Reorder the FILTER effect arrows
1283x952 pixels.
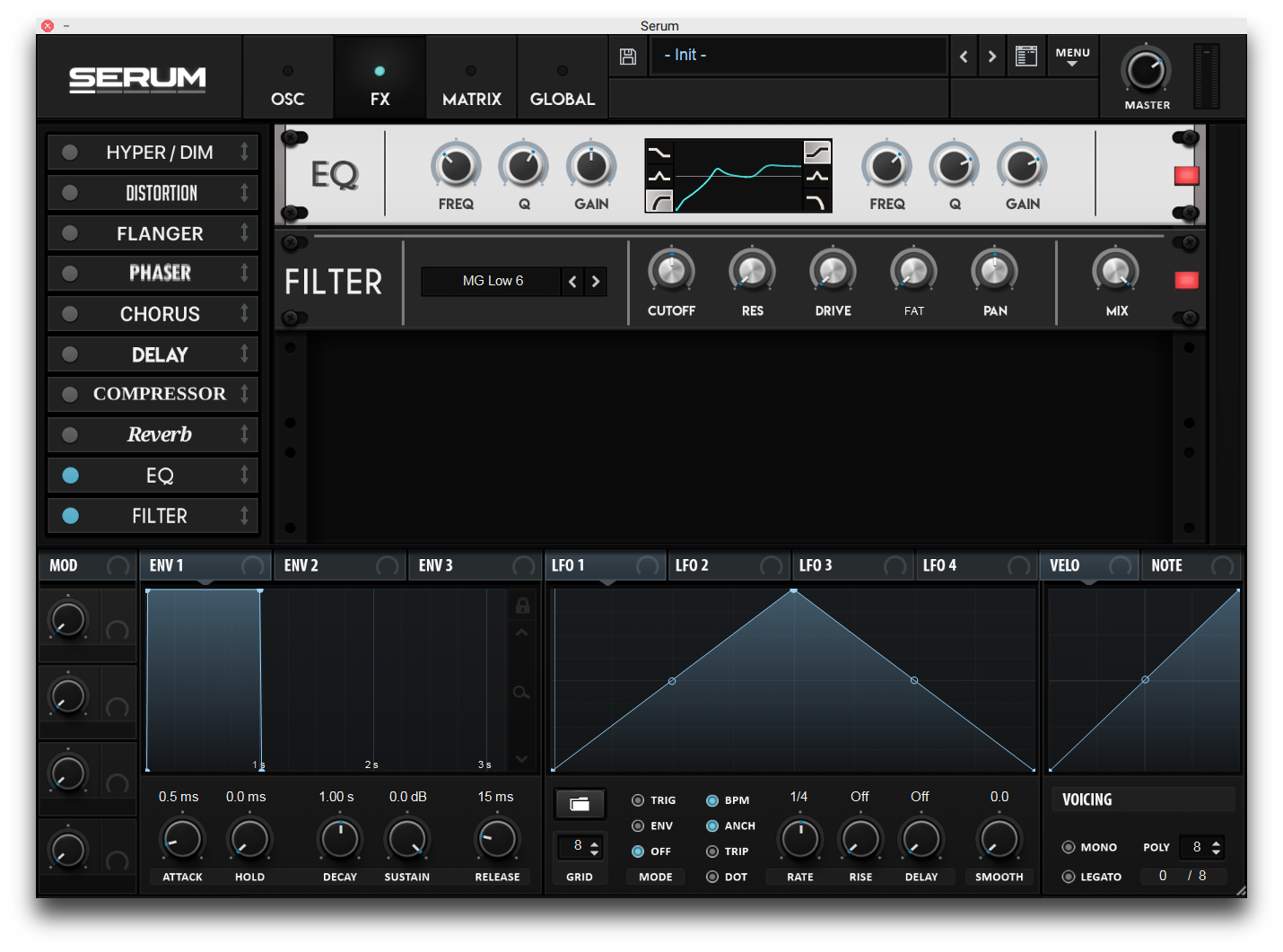point(244,515)
